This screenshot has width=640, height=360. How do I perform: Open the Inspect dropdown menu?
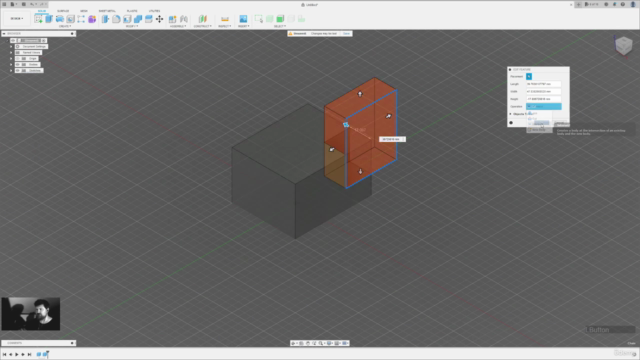(x=224, y=26)
